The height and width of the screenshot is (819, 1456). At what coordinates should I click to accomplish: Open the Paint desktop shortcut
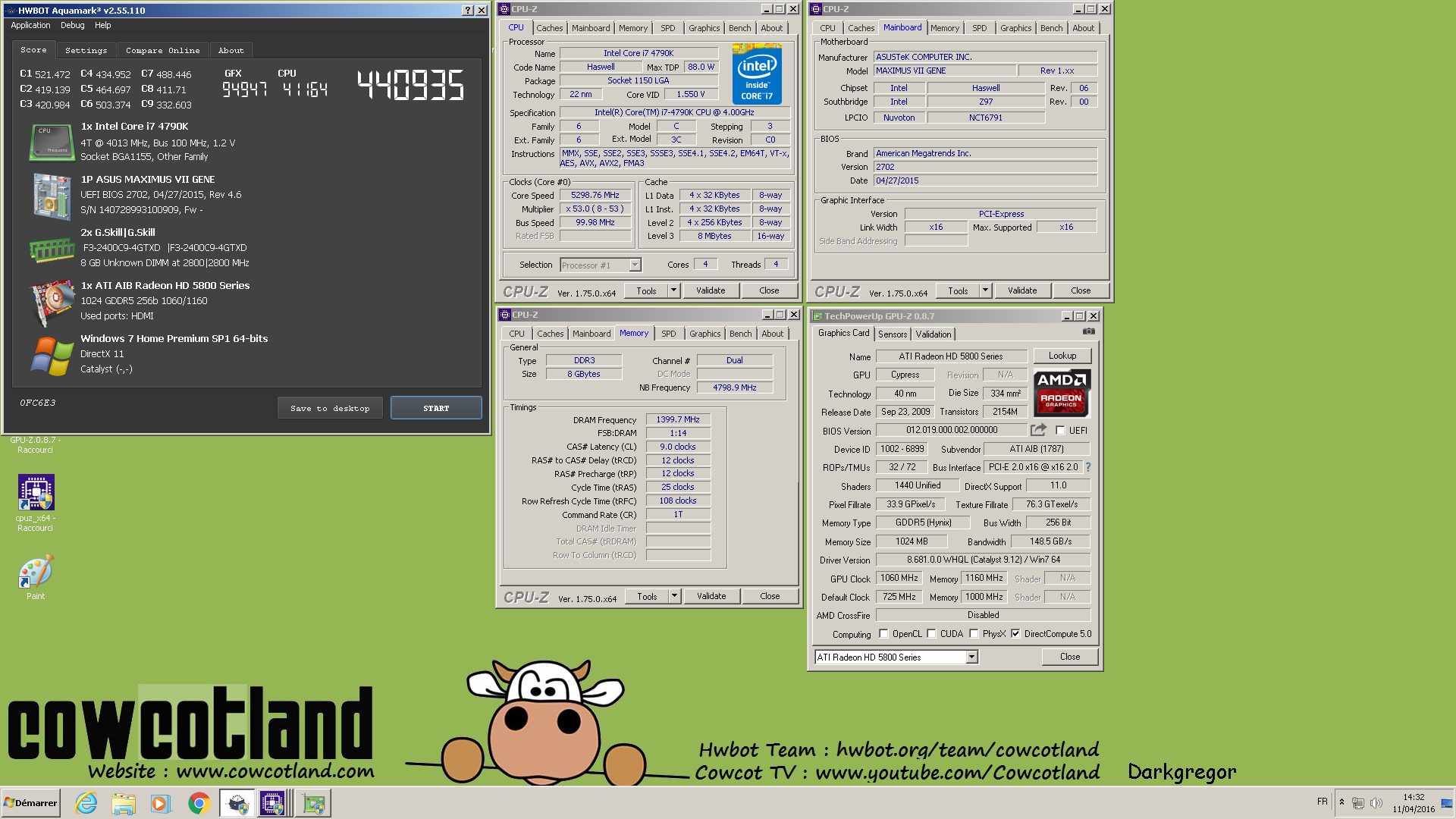click(x=36, y=578)
